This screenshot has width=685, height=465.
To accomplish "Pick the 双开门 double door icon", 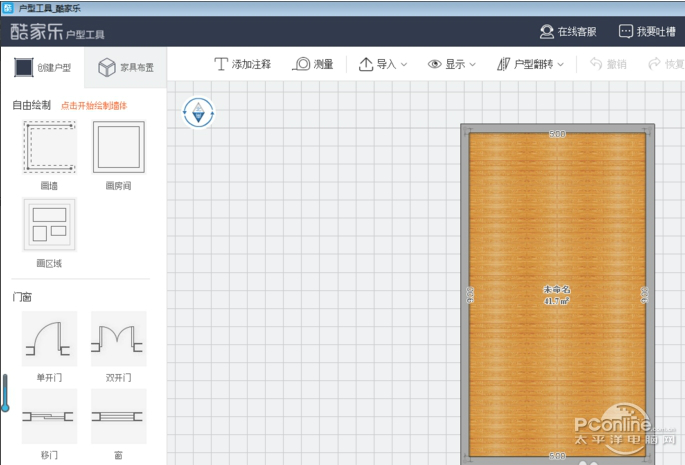I will pyautogui.click(x=118, y=339).
